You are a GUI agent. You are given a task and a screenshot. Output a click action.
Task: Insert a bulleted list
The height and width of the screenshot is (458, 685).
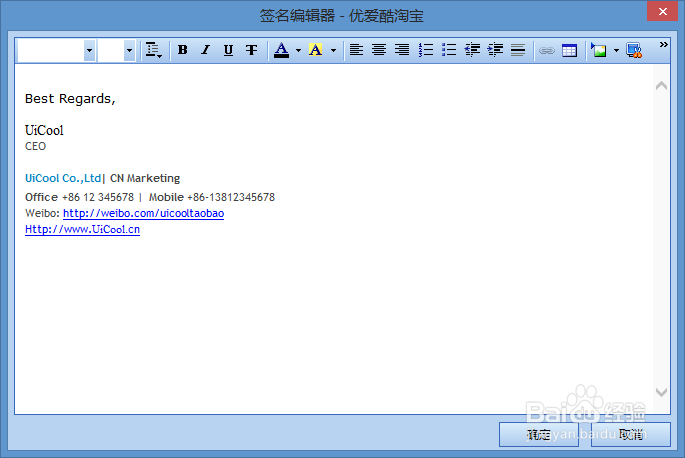coord(449,50)
